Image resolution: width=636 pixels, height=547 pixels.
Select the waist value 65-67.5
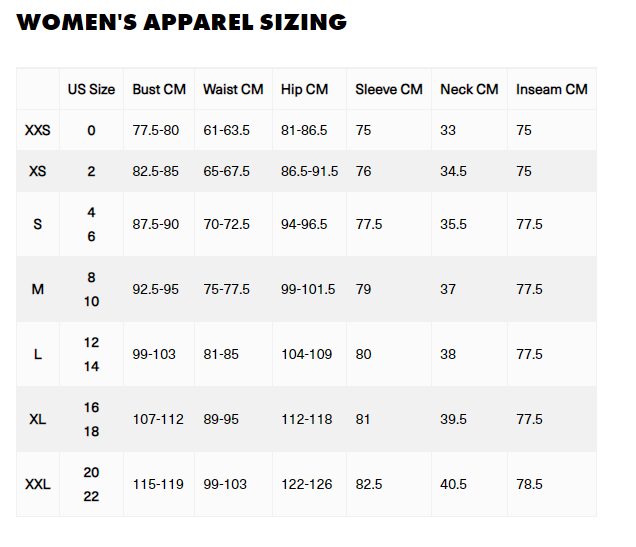point(226,171)
